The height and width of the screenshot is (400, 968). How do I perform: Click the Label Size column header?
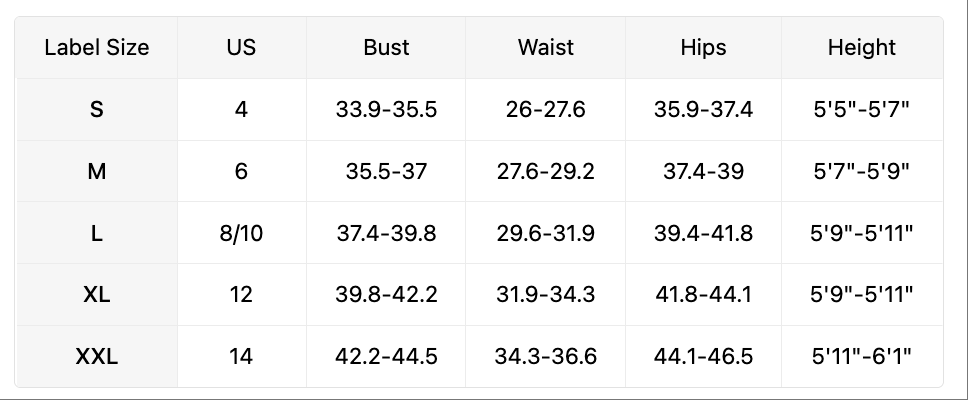point(97,47)
